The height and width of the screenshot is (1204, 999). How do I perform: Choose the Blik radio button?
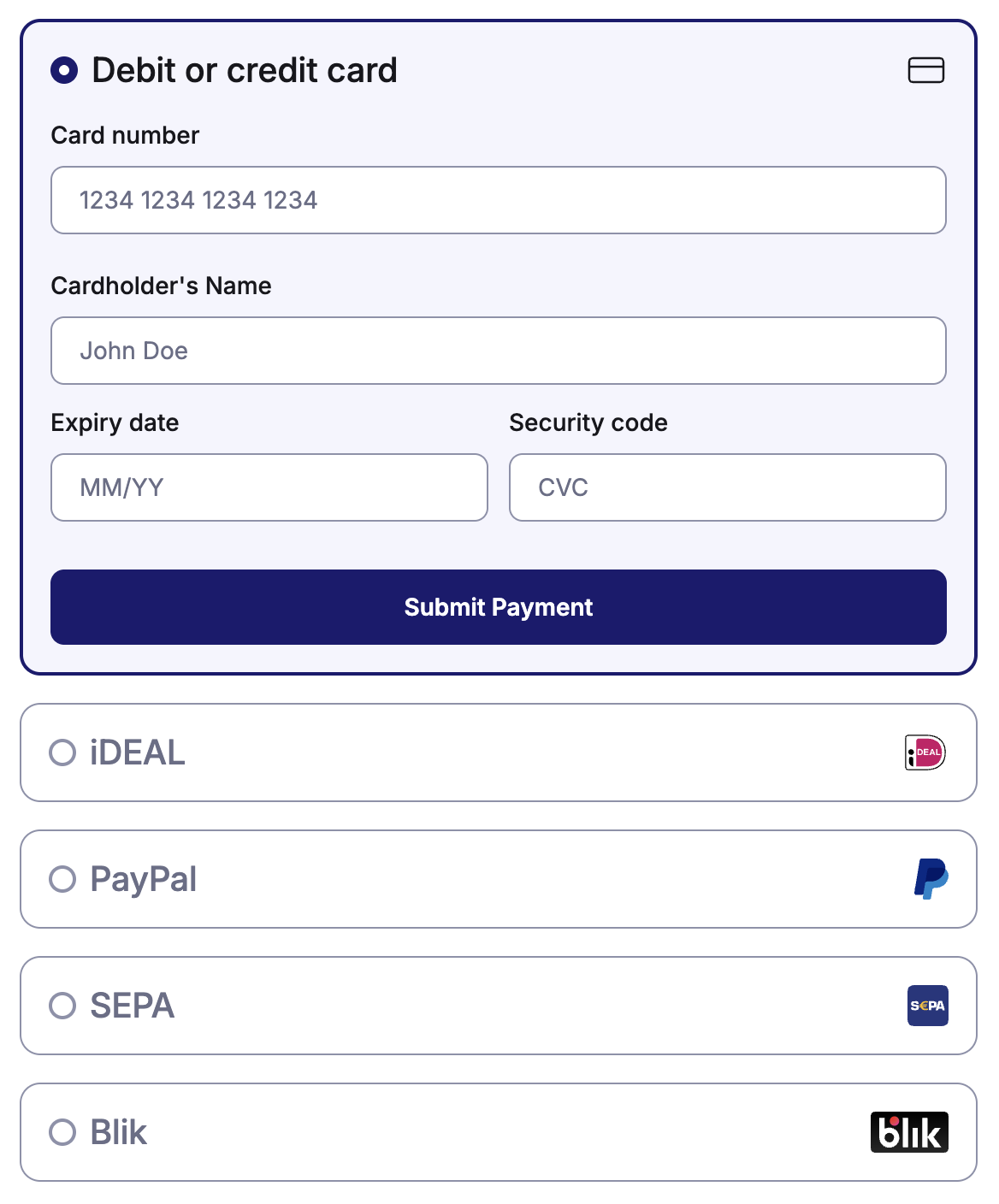pos(62,1132)
